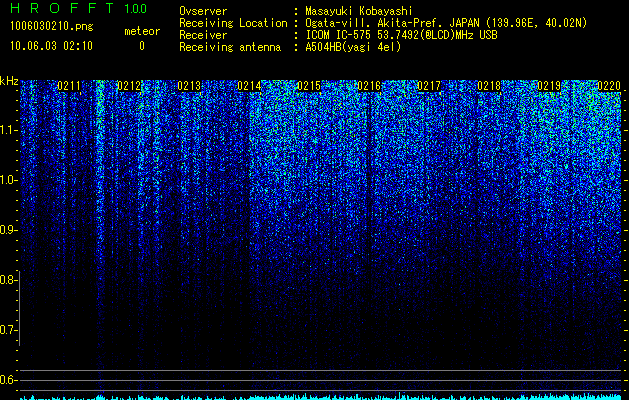Viewport: 629px width, 400px height.
Task: Click the meteor count value 0
Action: coord(142,46)
